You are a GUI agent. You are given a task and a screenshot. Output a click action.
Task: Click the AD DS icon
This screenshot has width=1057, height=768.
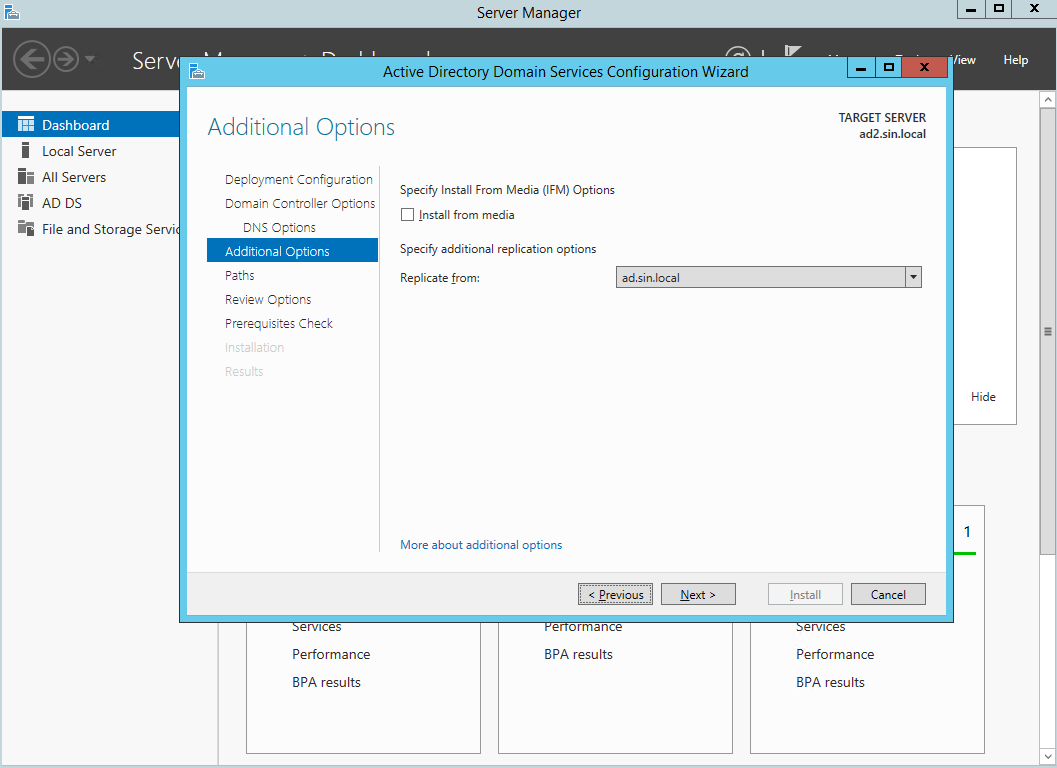(x=26, y=202)
